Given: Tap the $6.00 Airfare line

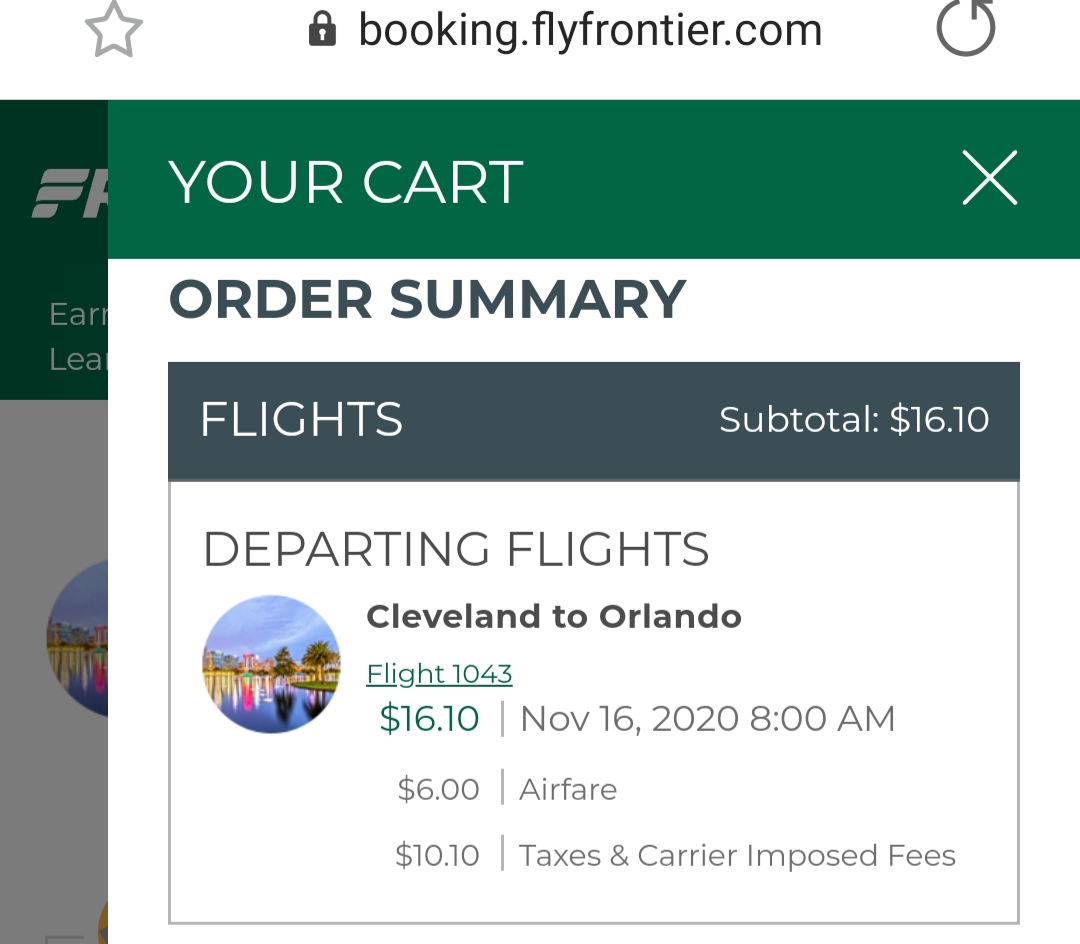Looking at the screenshot, I should point(507,789).
